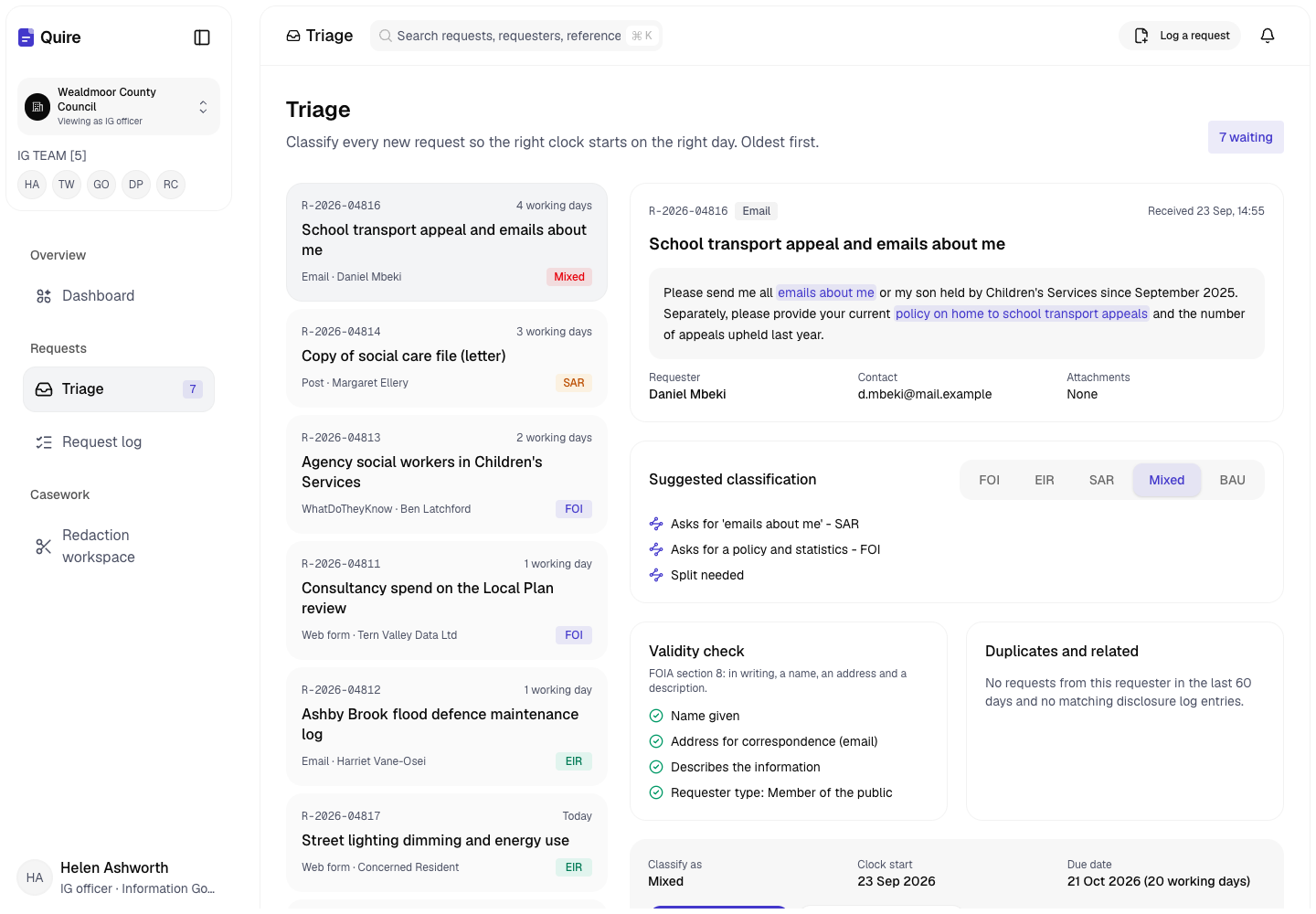Click the Triage count badge 7
1316x914 pixels.
click(193, 389)
